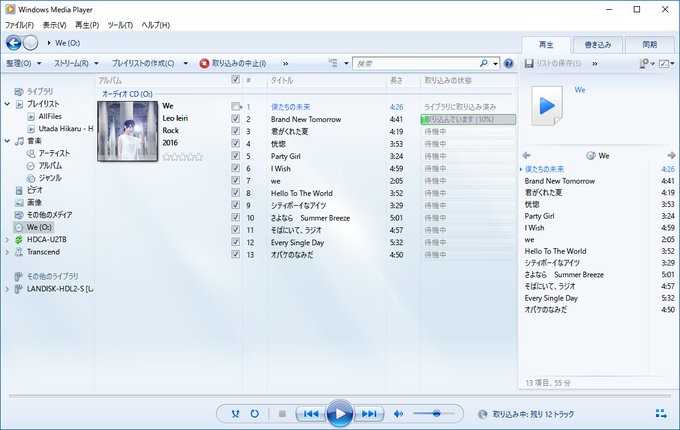The width and height of the screenshot is (680, 430).
Task: Switch to the 書き込み tab
Action: point(598,45)
